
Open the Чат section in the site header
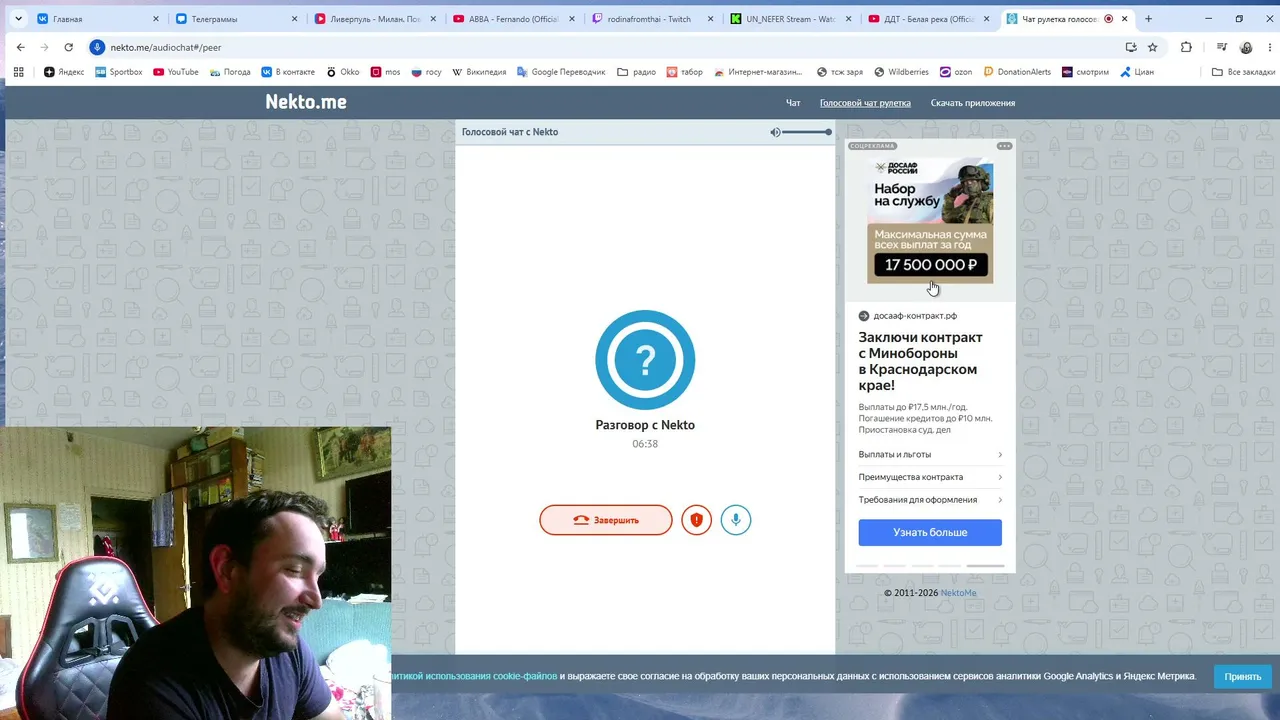(x=793, y=103)
